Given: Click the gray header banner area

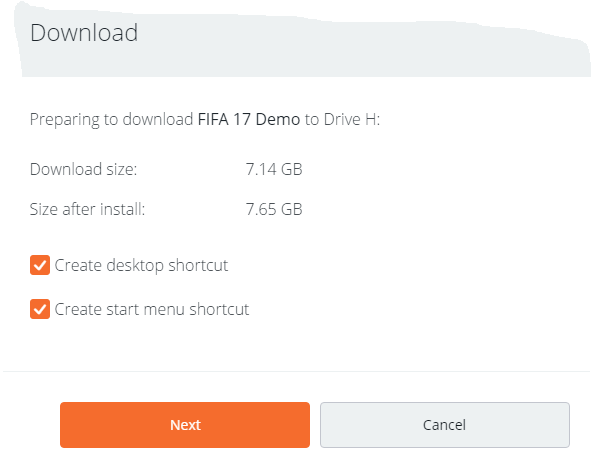Looking at the screenshot, I should [303, 42].
